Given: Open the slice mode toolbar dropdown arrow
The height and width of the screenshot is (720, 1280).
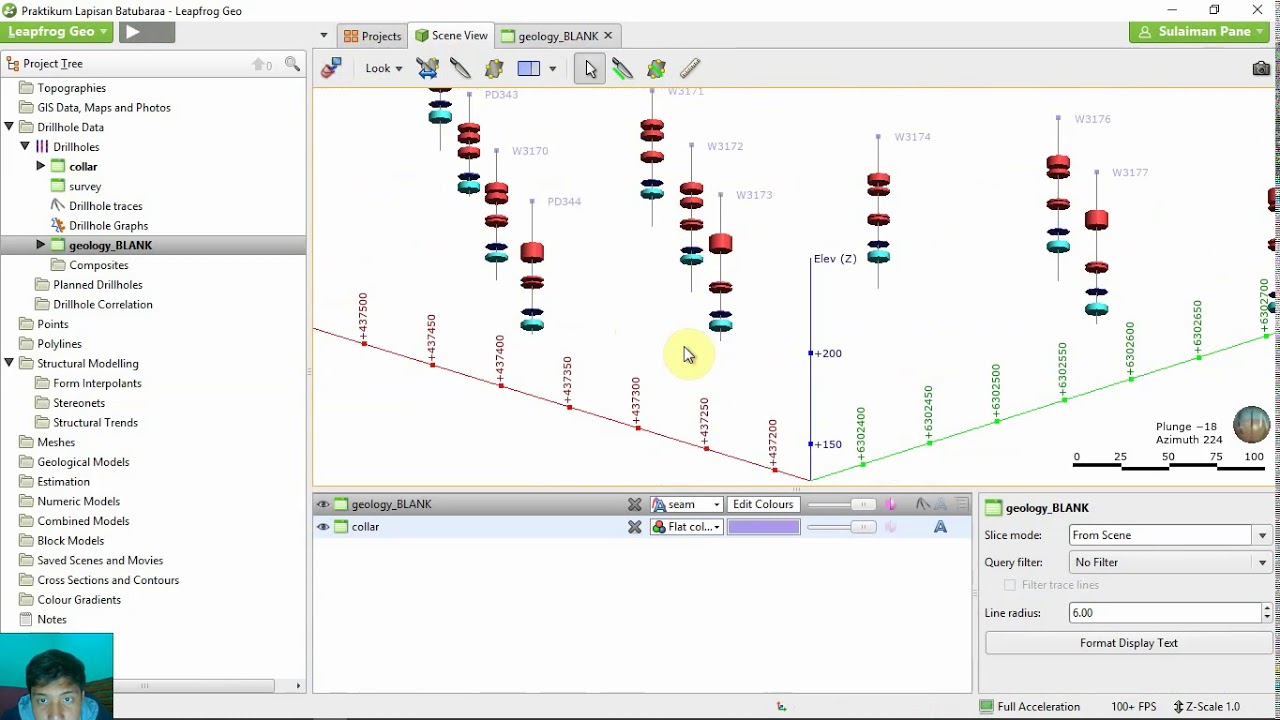Looking at the screenshot, I should point(552,69).
